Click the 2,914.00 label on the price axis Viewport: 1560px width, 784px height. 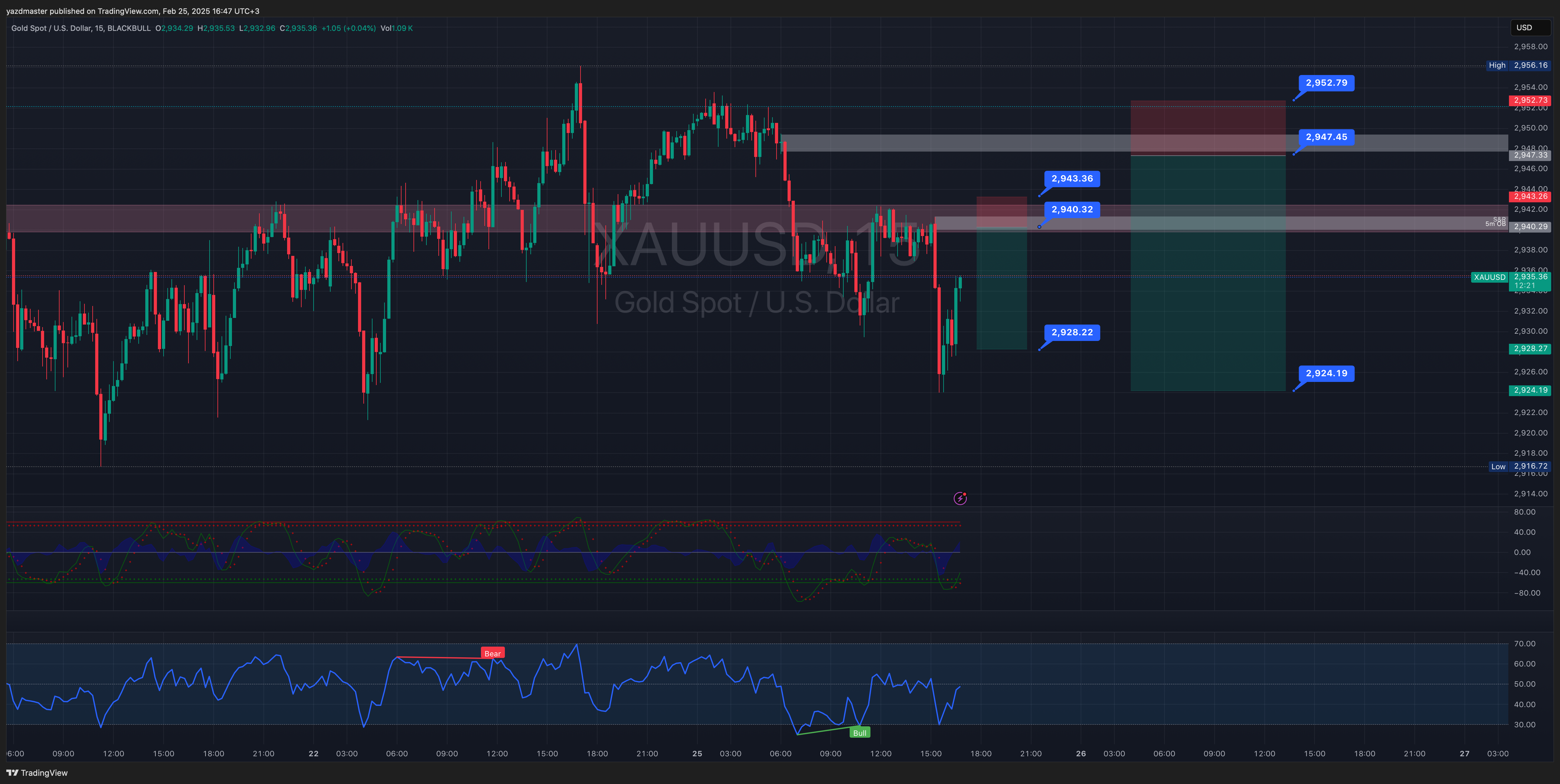coord(1530,493)
